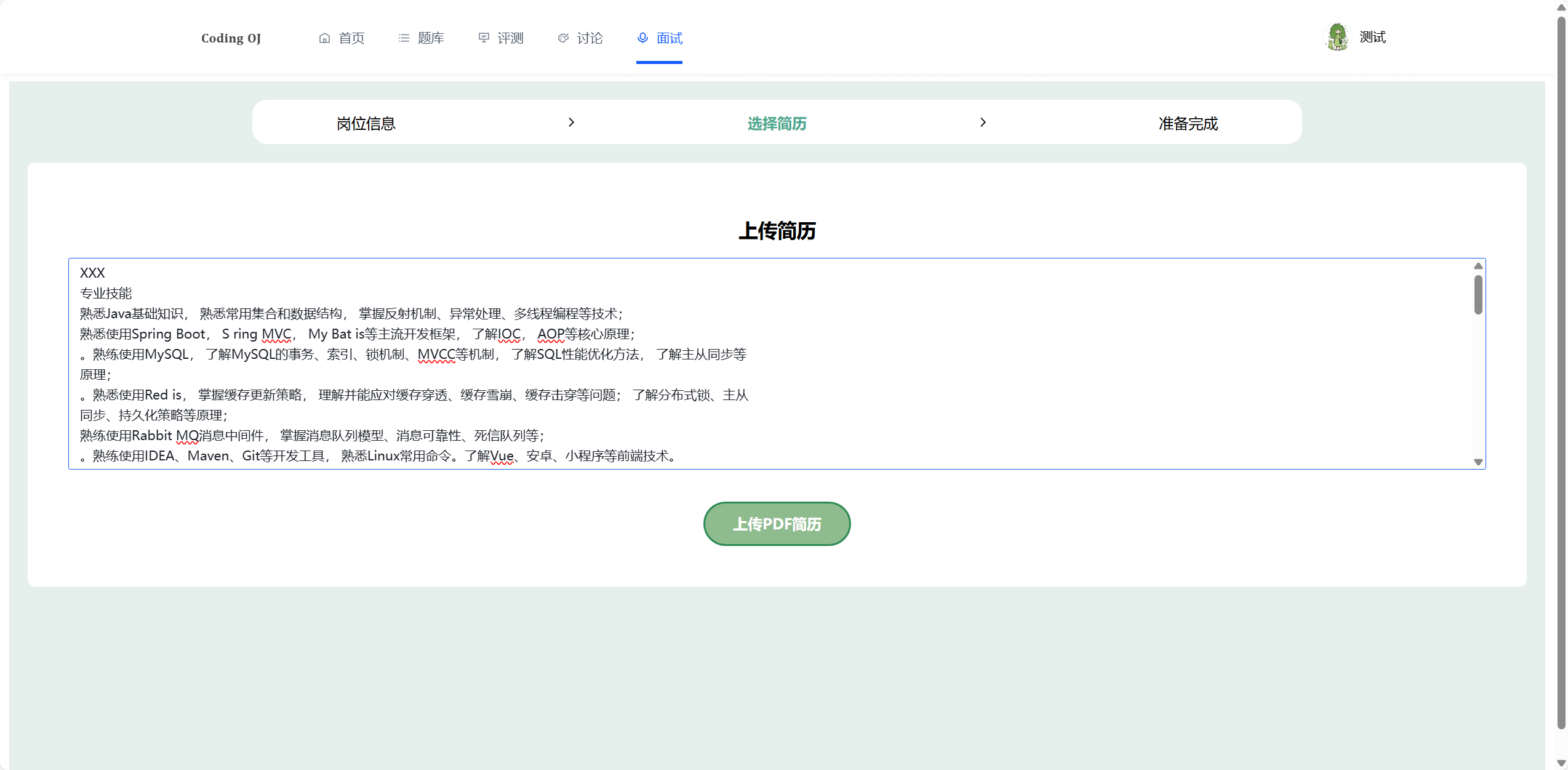Click the line mentioning Rabbit MQ消息中间件

312,436
